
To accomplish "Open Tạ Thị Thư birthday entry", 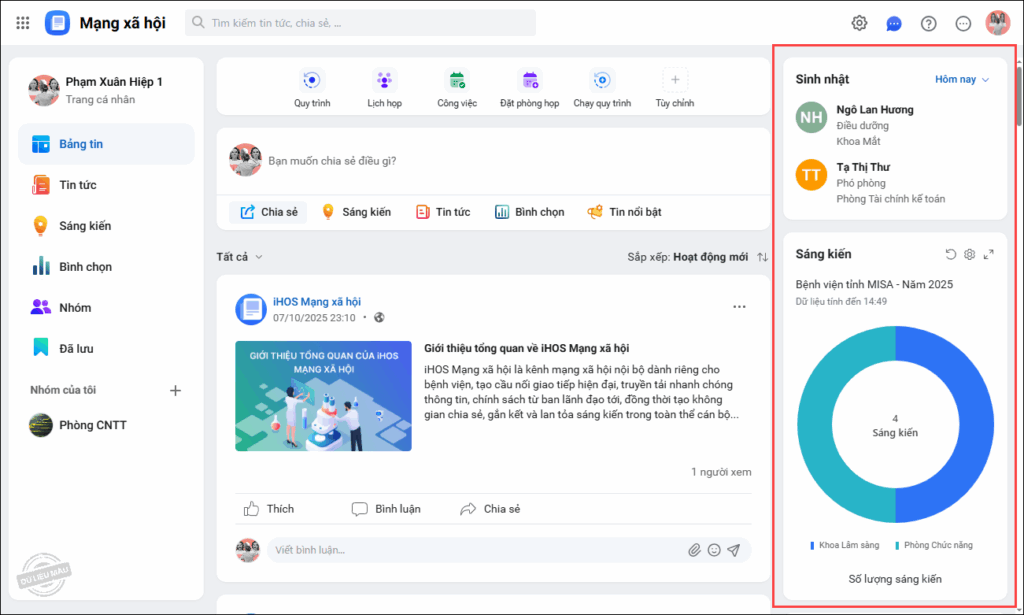I will click(895, 182).
